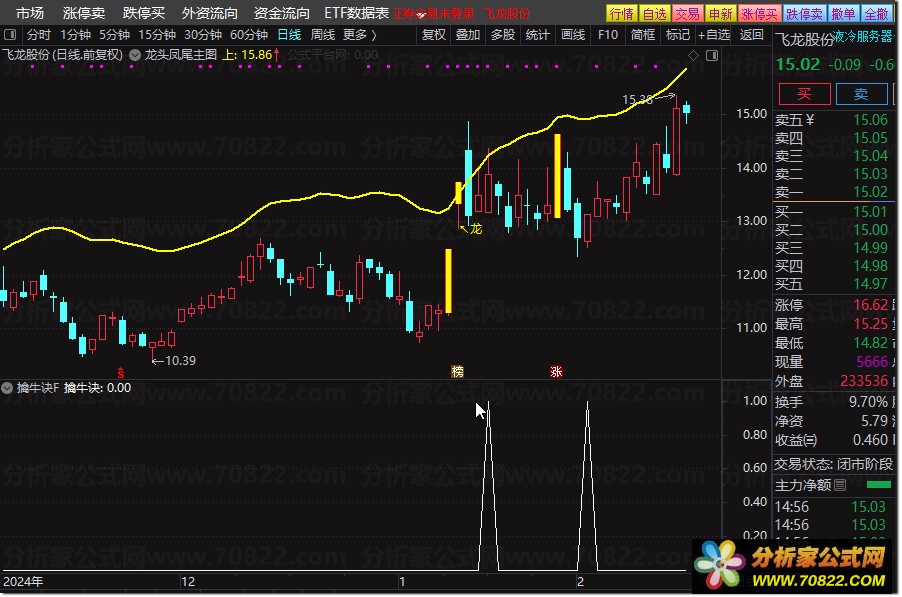Click the red 正券交易未登录 login link
The image size is (902, 597).
[x=434, y=13]
